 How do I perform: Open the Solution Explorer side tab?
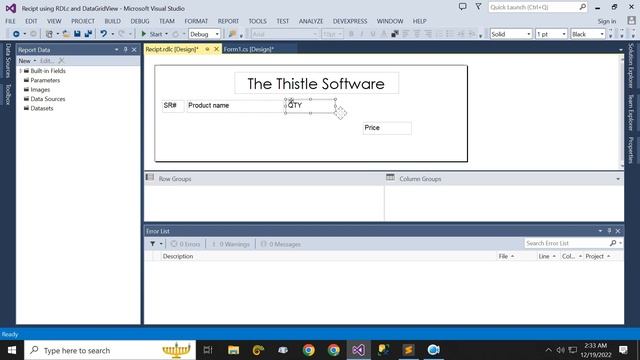(631, 66)
